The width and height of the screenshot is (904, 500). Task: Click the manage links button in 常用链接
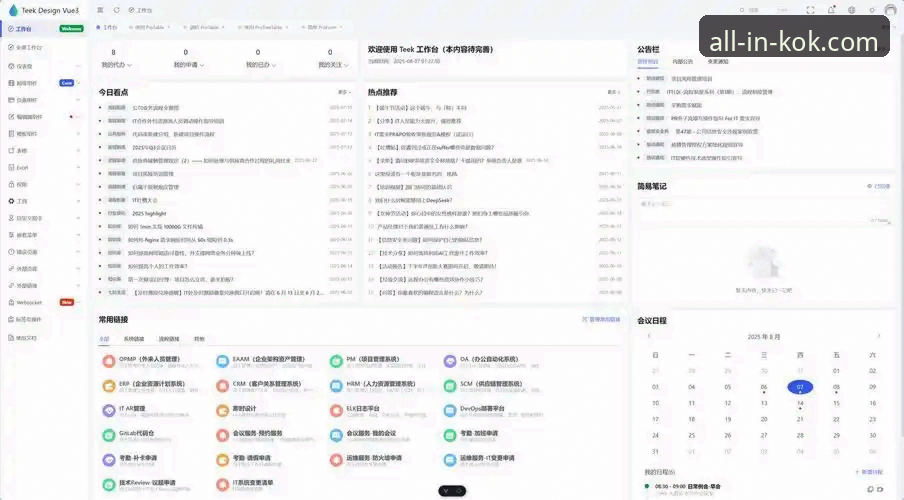(601, 319)
